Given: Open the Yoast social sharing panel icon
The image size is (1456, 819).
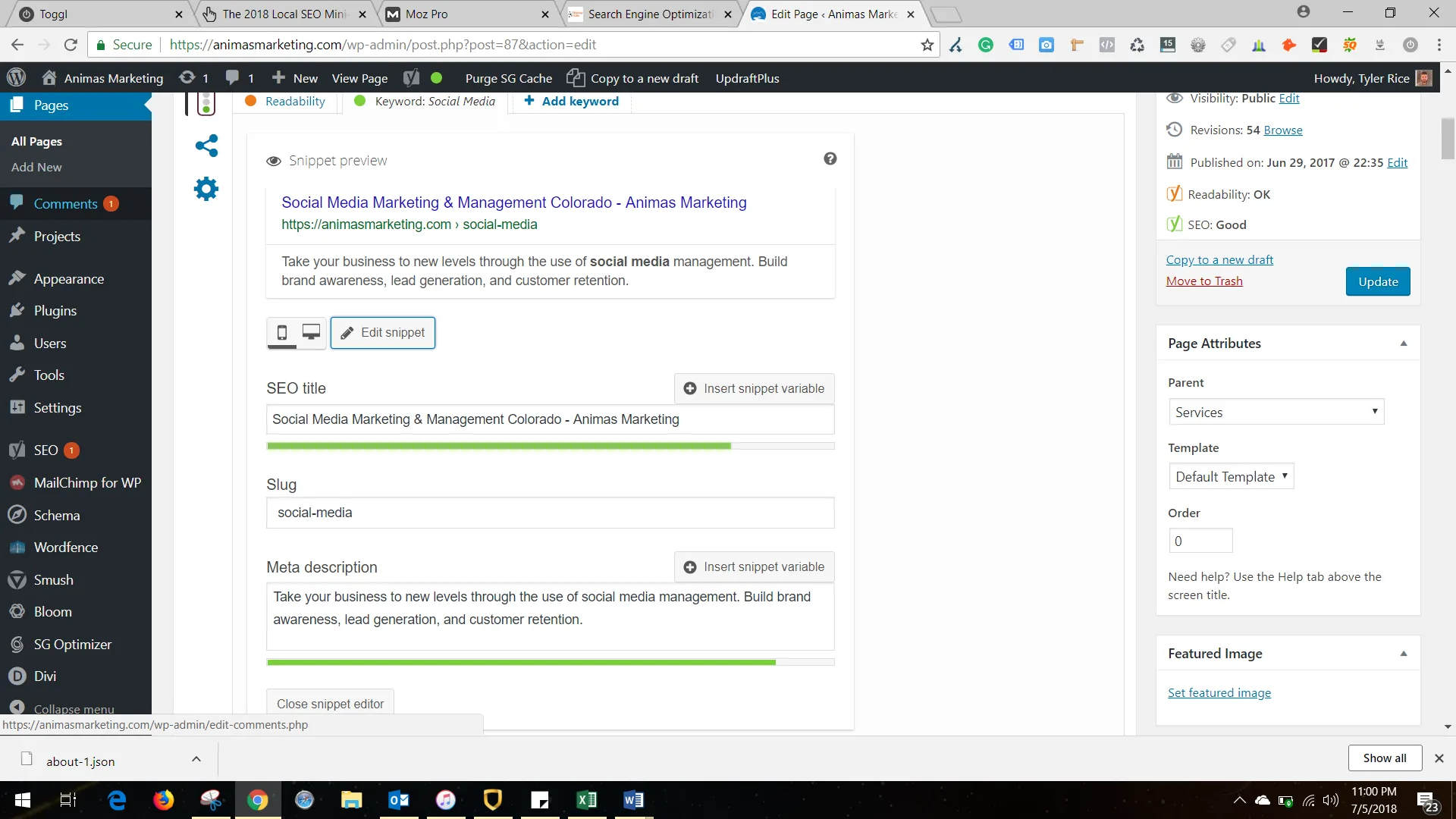Looking at the screenshot, I should [x=206, y=146].
